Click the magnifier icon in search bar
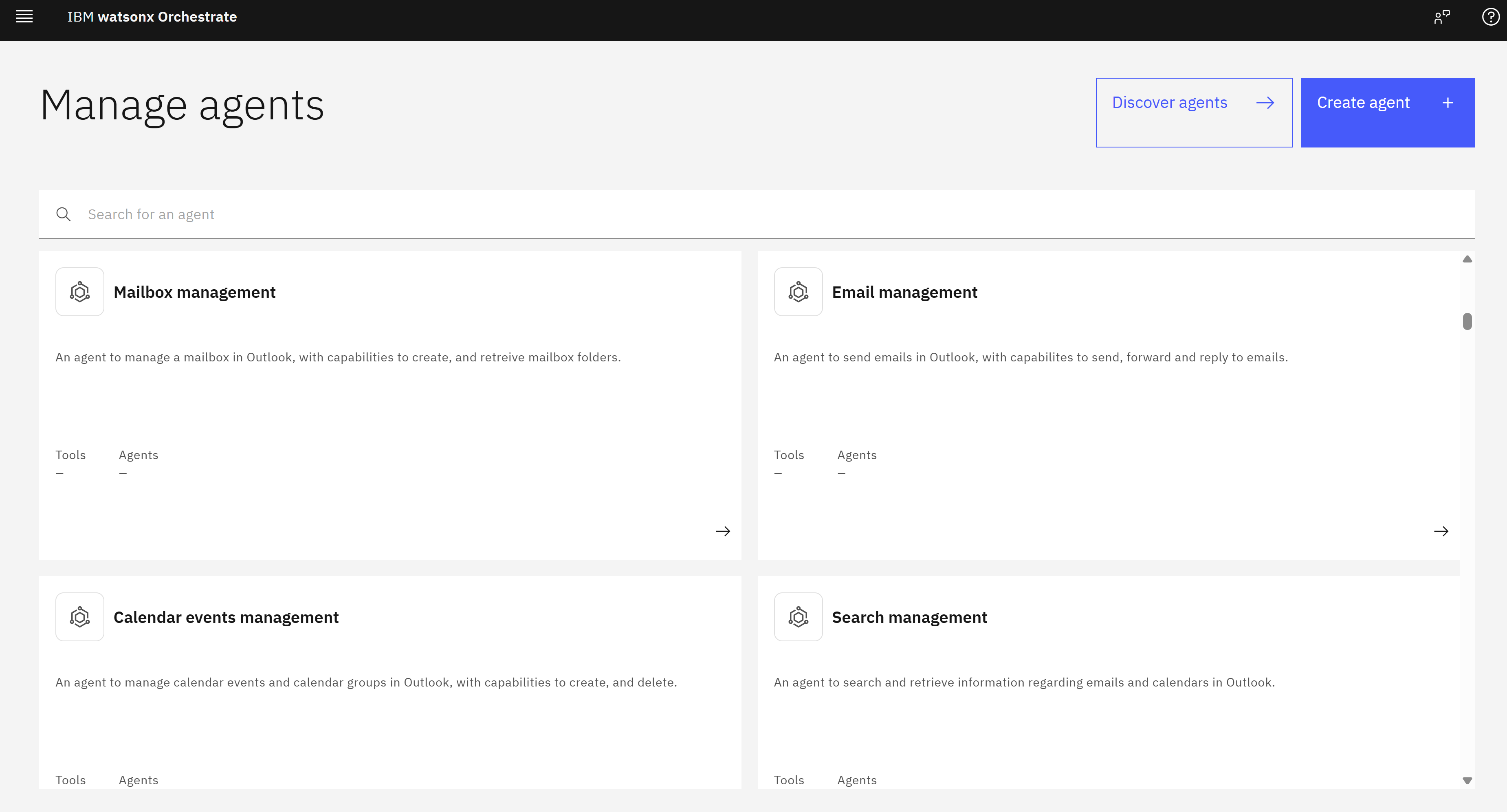The height and width of the screenshot is (812, 1507). pyautogui.click(x=63, y=215)
